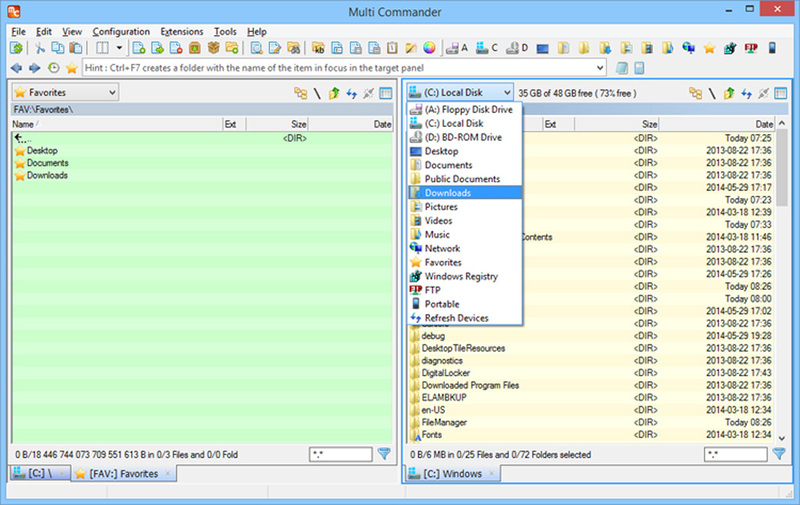Switch to the [FAV:] Favorites tab

coord(123,474)
